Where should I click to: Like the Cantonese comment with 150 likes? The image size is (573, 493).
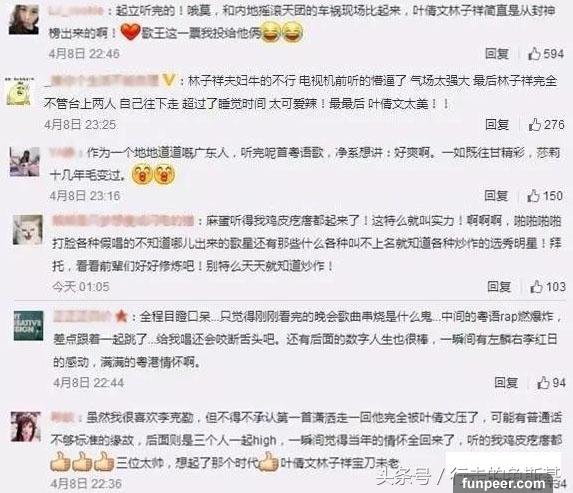pos(533,196)
